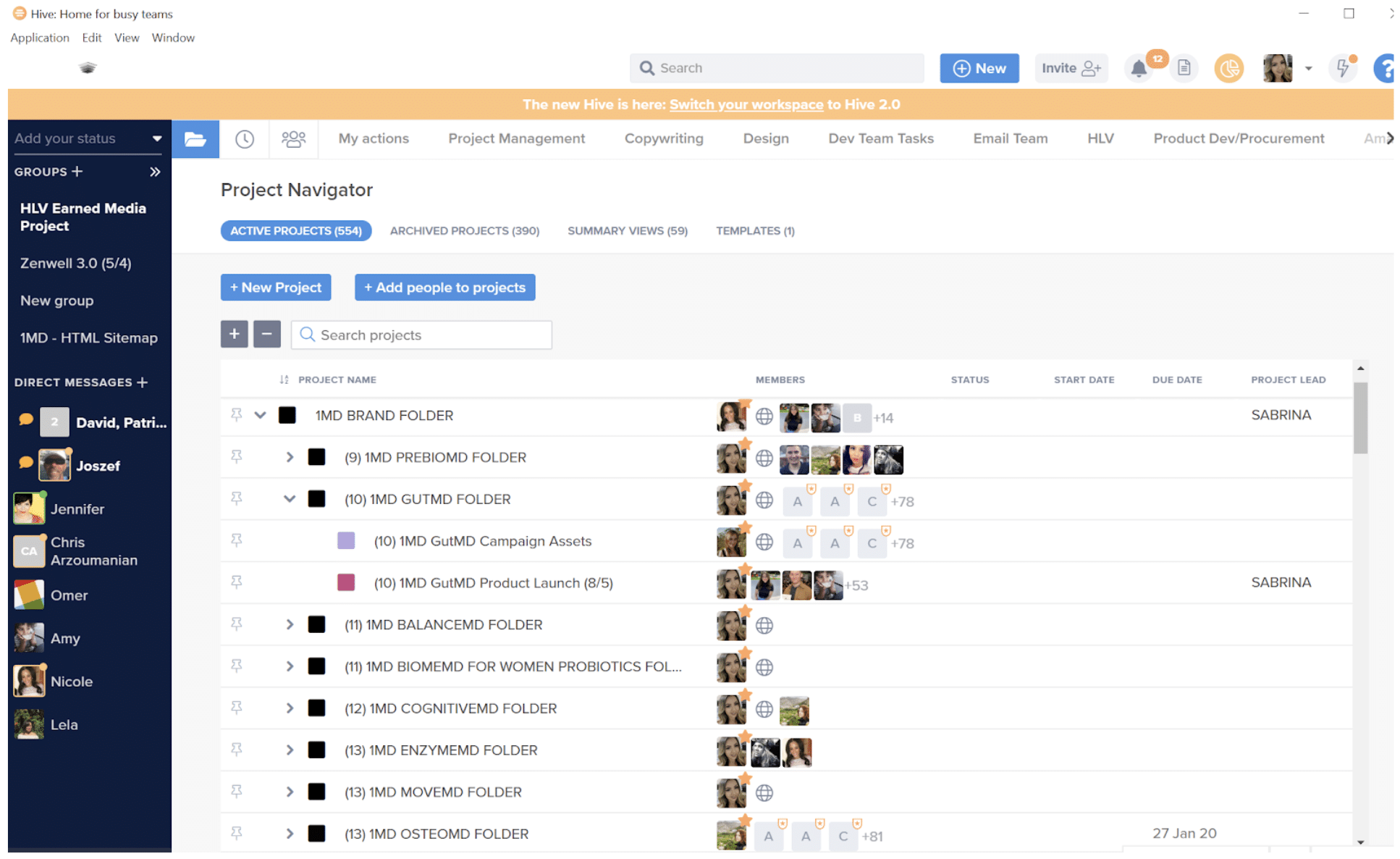Pin the (13) 1MD OSTEOMD FOLDER row
Viewport: 1400px width, 859px height.
(x=236, y=834)
